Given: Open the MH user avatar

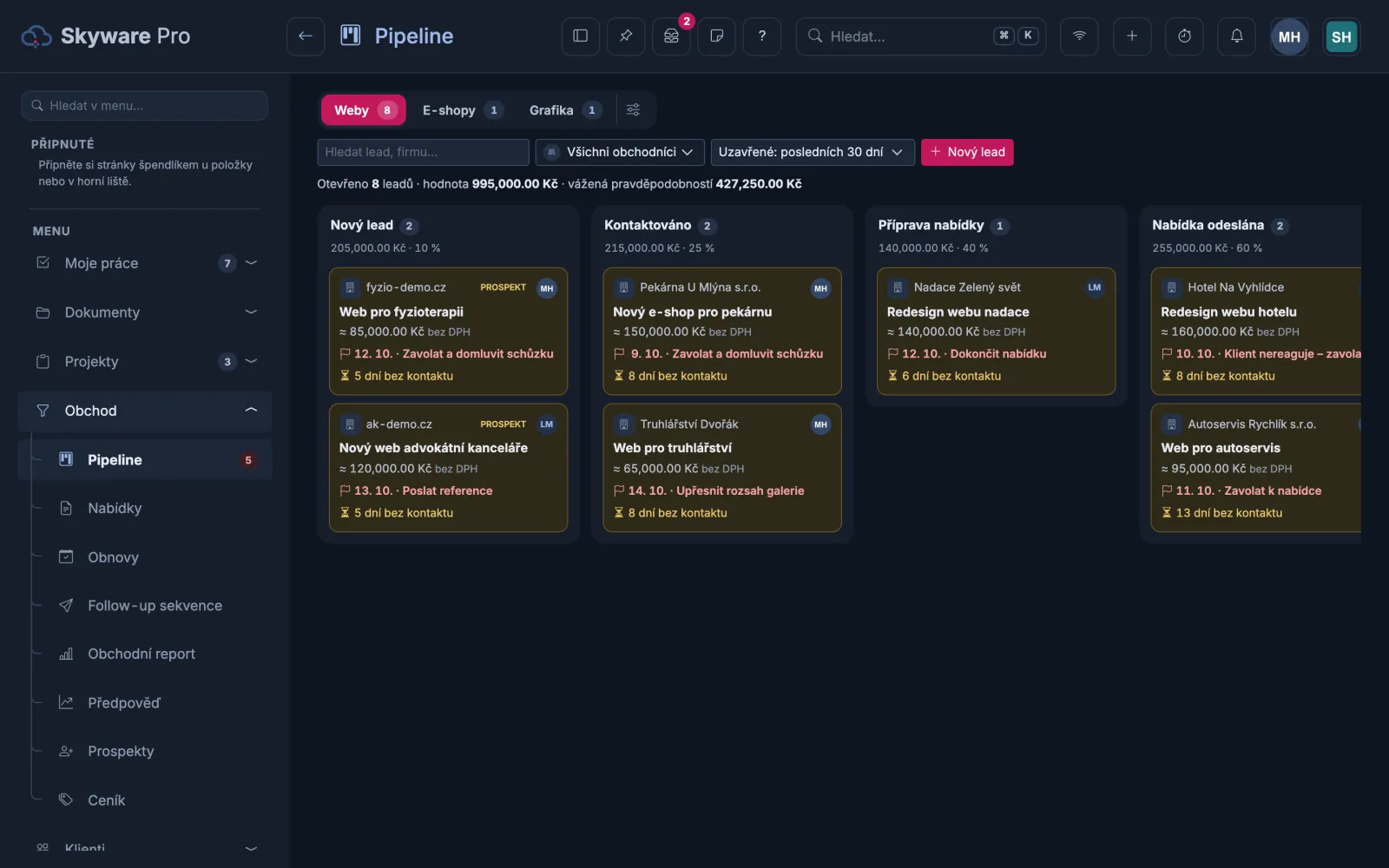Looking at the screenshot, I should click(1289, 36).
